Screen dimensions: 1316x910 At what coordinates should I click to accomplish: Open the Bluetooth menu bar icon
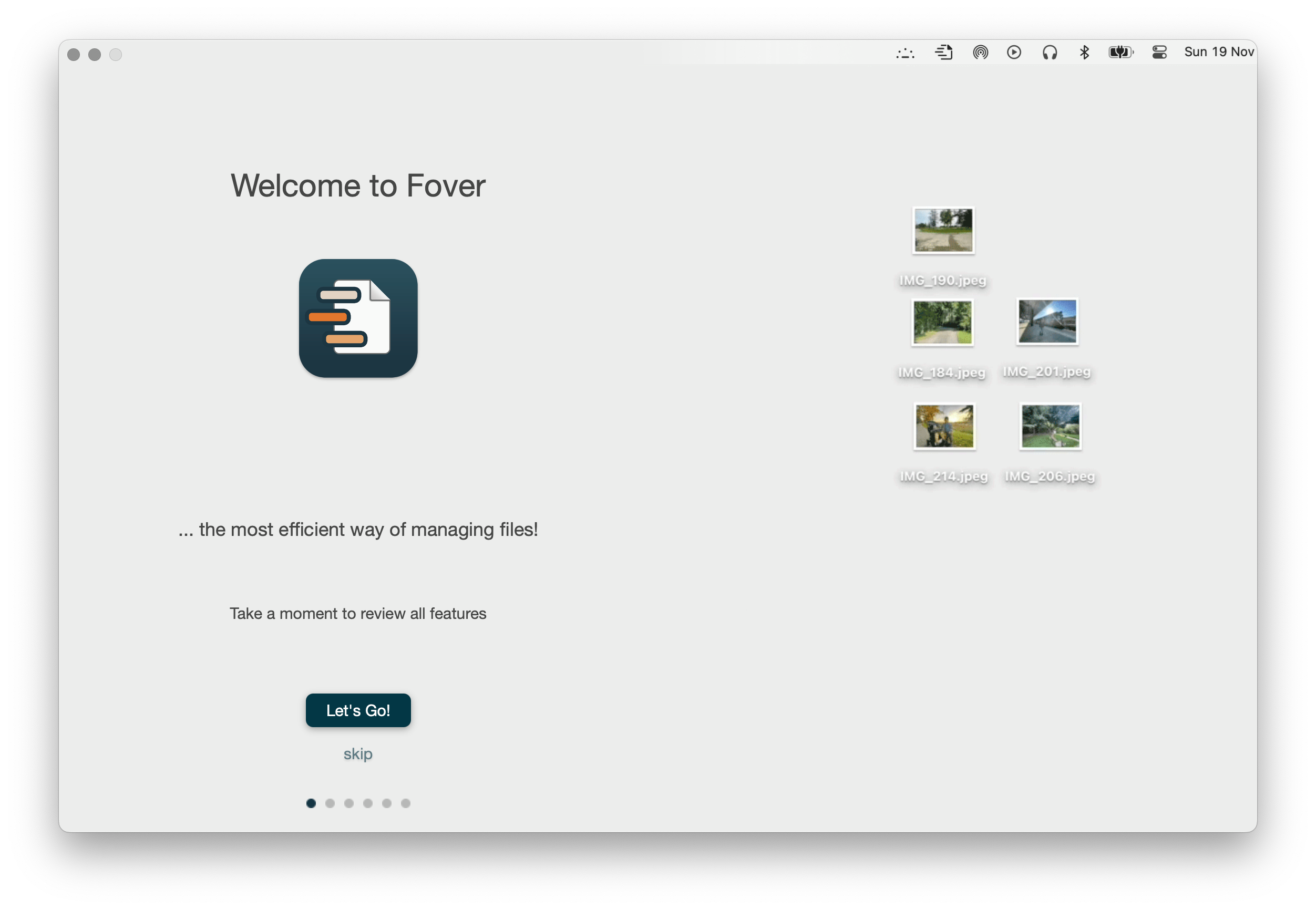tap(1085, 52)
